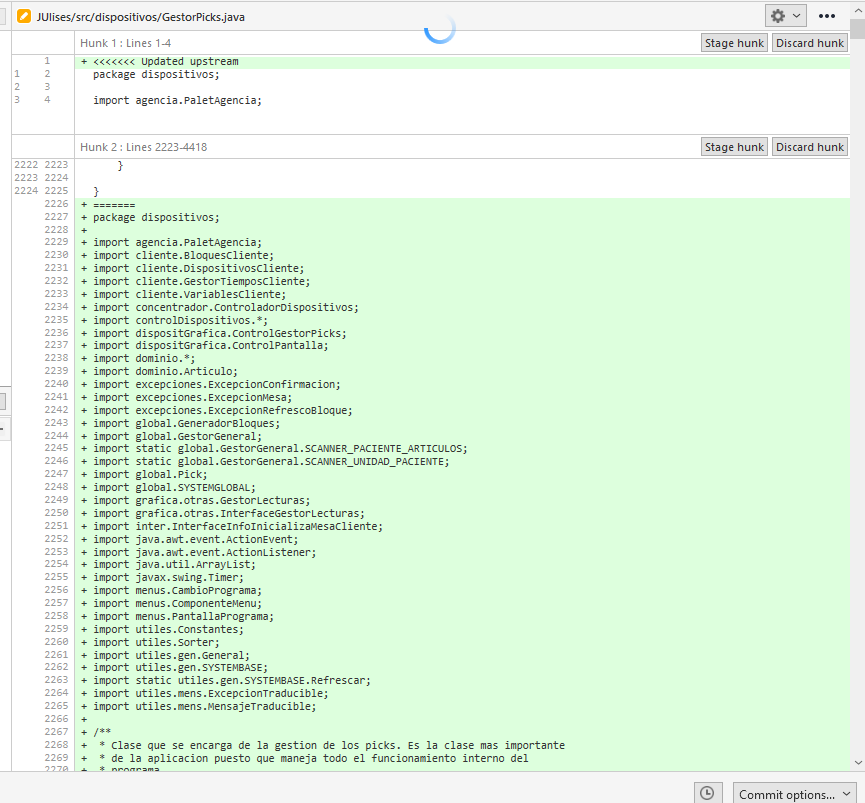
Task: Select the '=======' conflict marker line
Action: (462, 205)
